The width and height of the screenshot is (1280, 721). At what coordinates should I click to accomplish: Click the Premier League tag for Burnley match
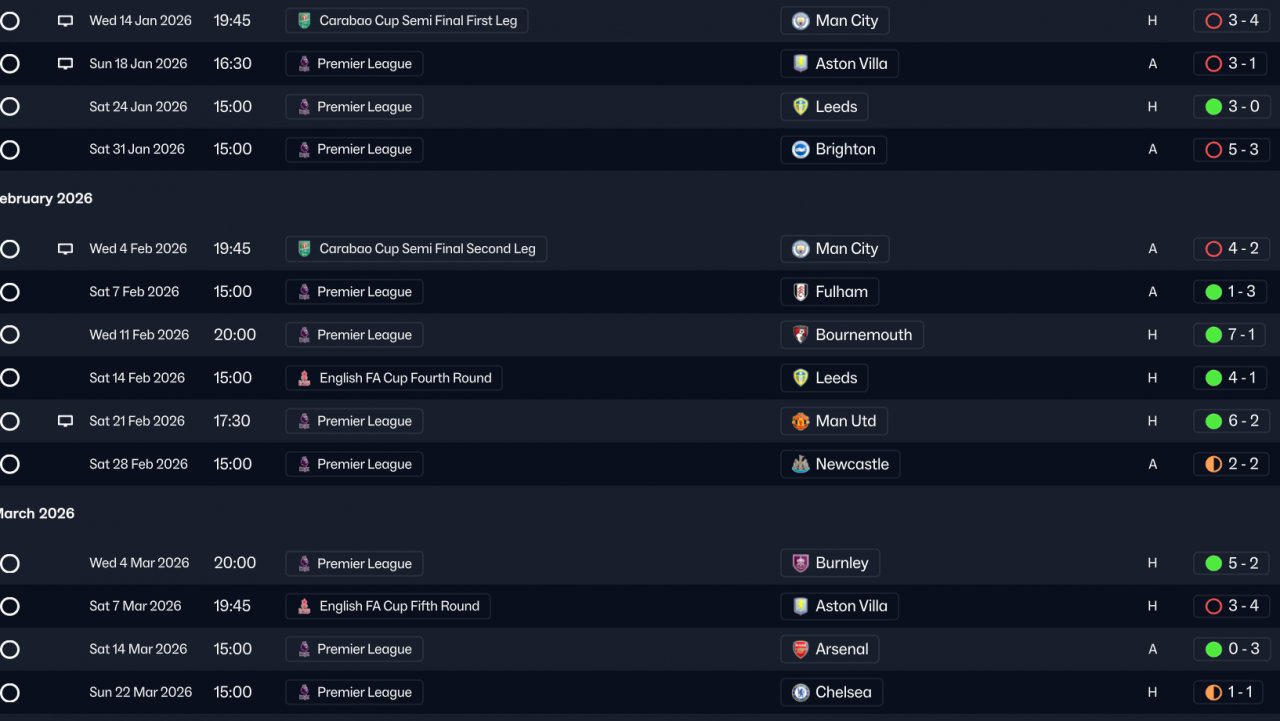354,563
